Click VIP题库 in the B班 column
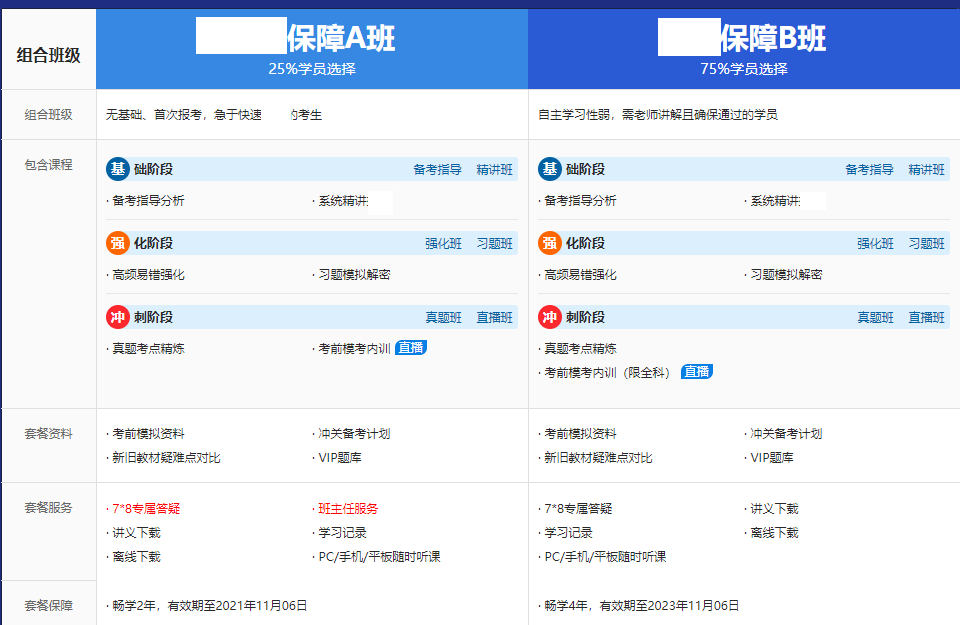This screenshot has height=625, width=960. coord(772,458)
